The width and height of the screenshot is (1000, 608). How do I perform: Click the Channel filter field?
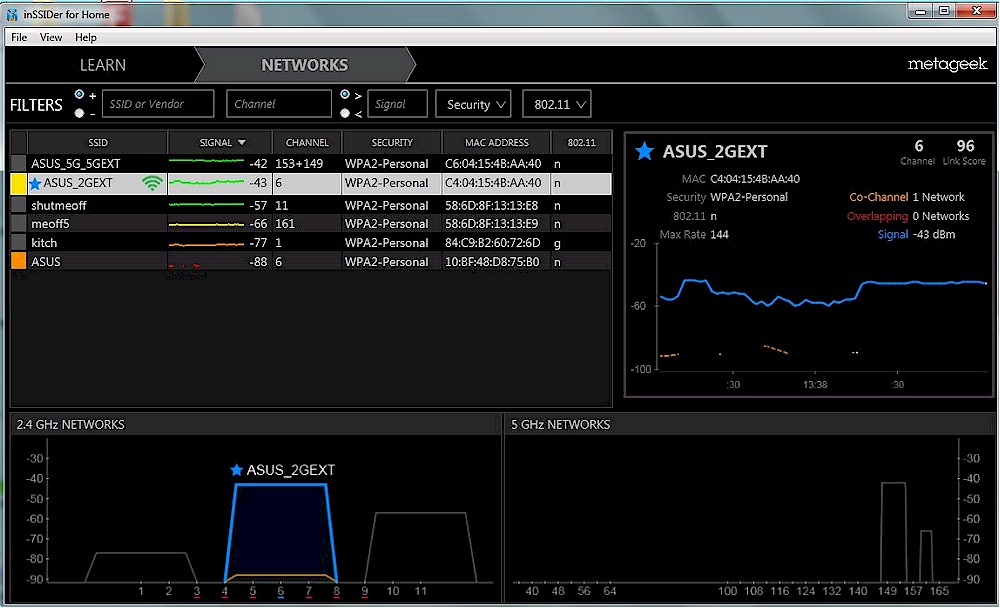[x=279, y=104]
